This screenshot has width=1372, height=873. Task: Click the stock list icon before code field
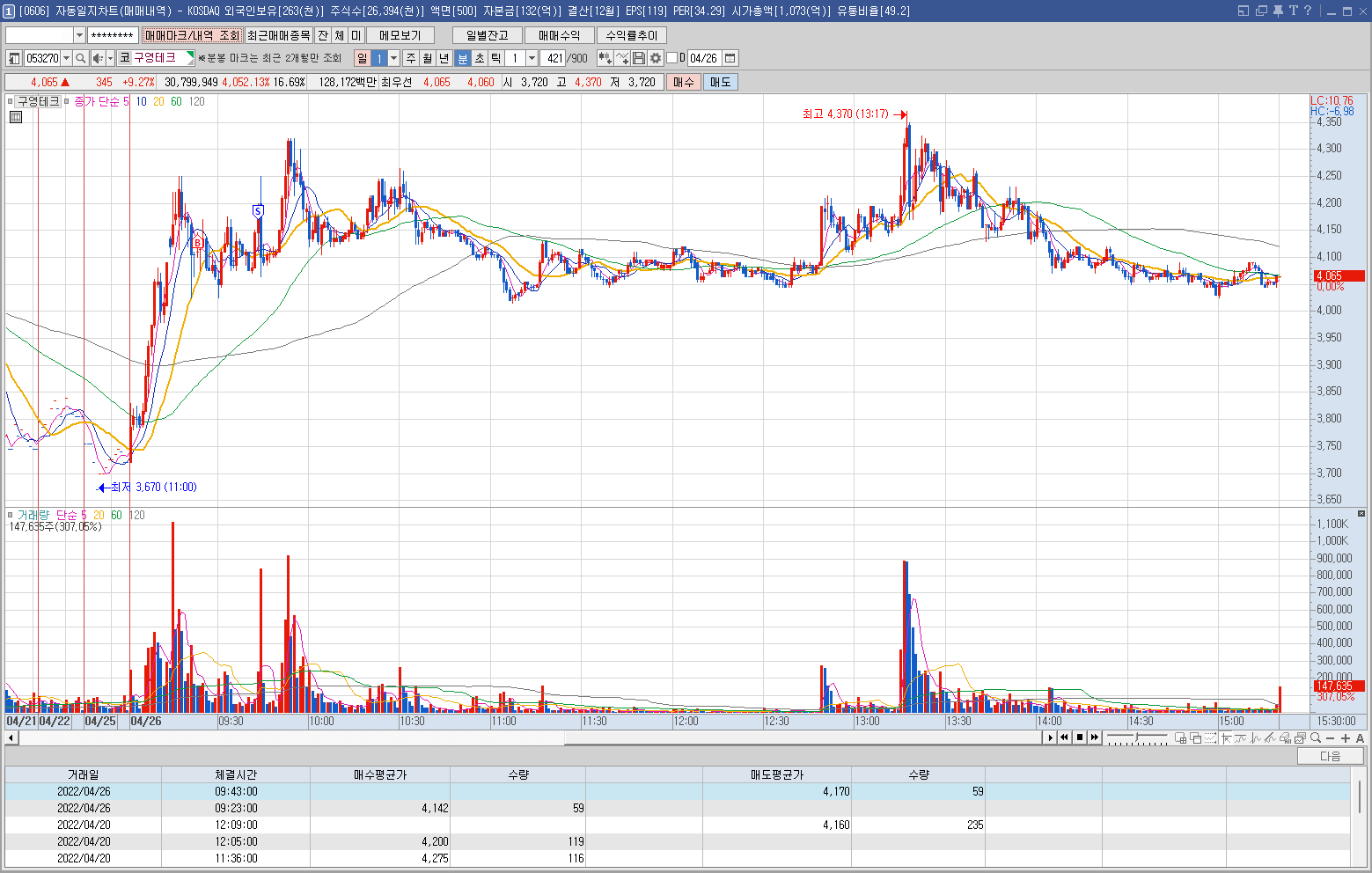pos(14,58)
